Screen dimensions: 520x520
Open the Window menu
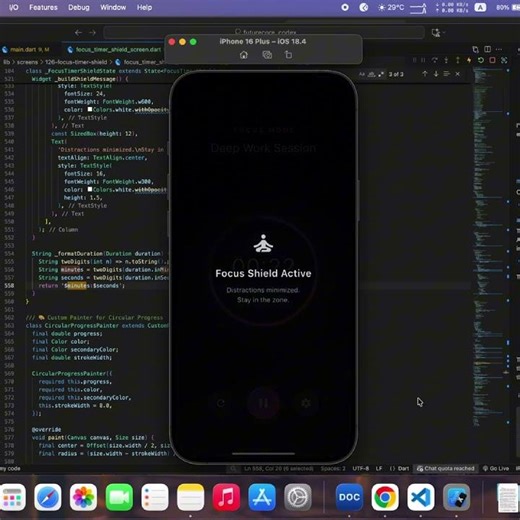coord(113,7)
